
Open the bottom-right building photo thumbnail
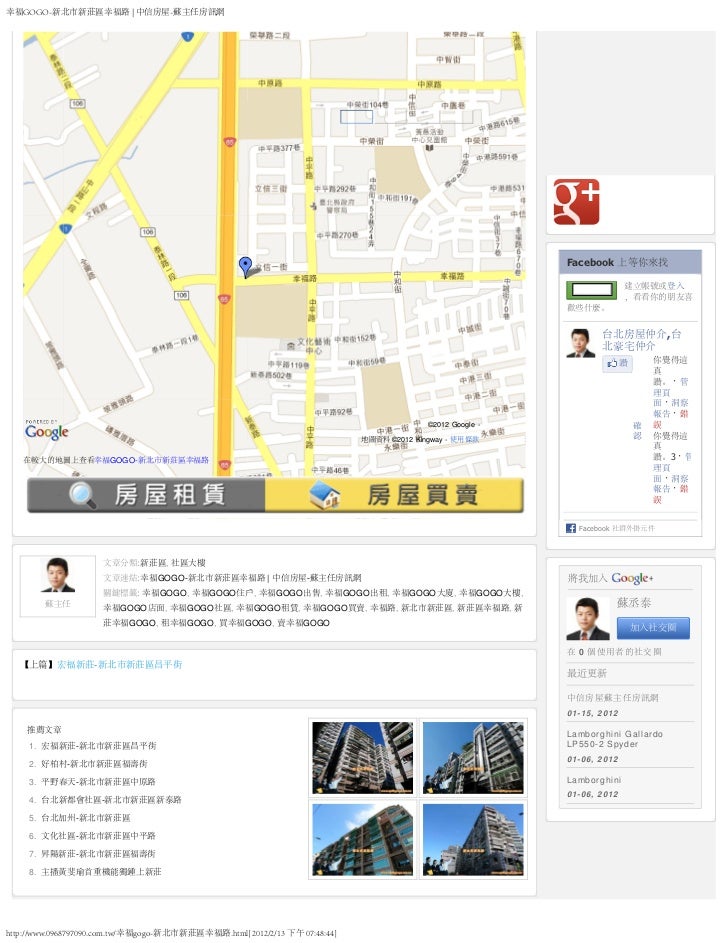point(473,840)
